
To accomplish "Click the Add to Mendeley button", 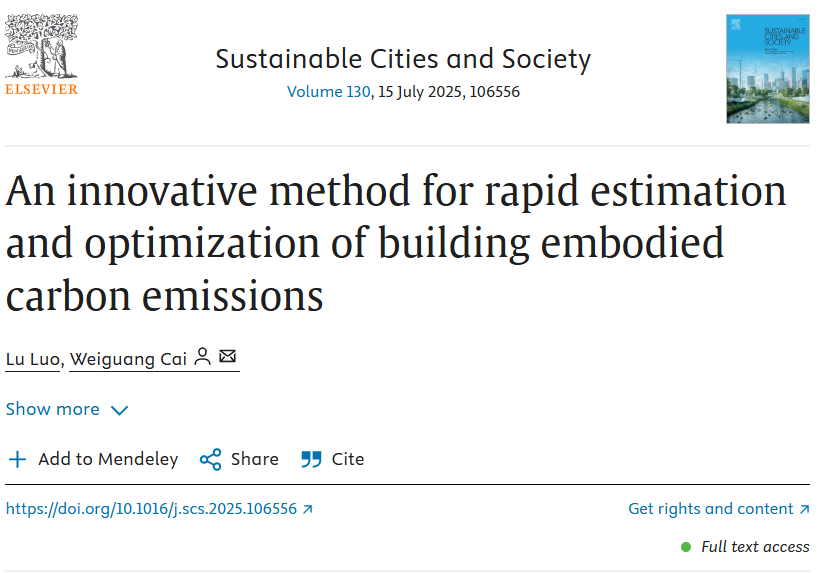I will (x=93, y=459).
